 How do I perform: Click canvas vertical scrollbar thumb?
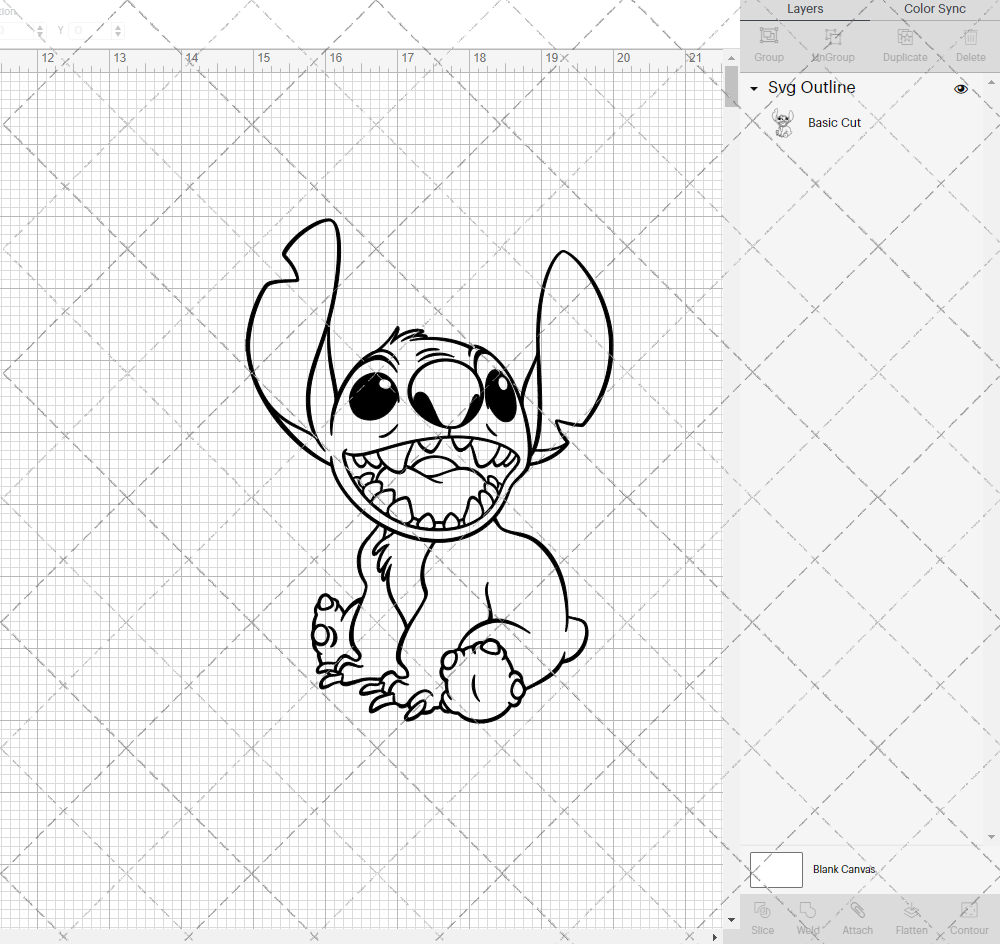click(731, 86)
